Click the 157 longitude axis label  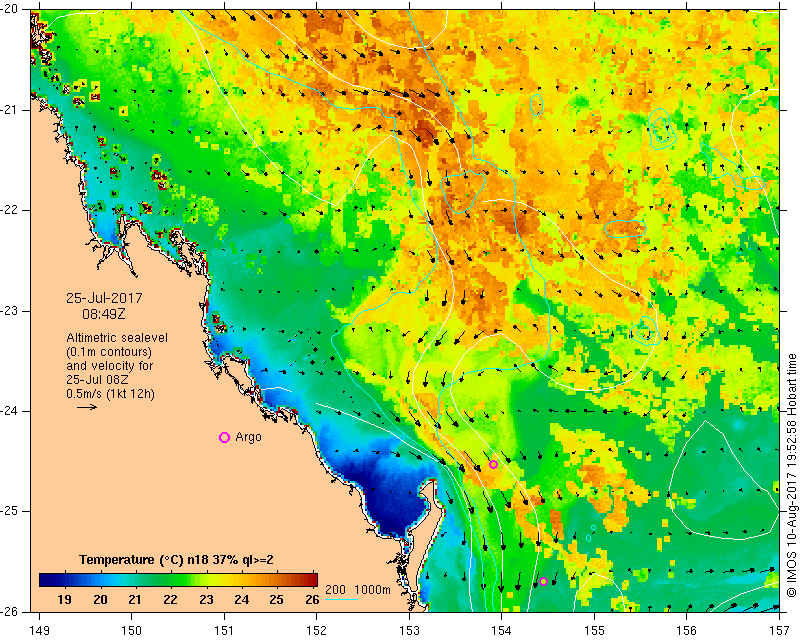(780, 630)
